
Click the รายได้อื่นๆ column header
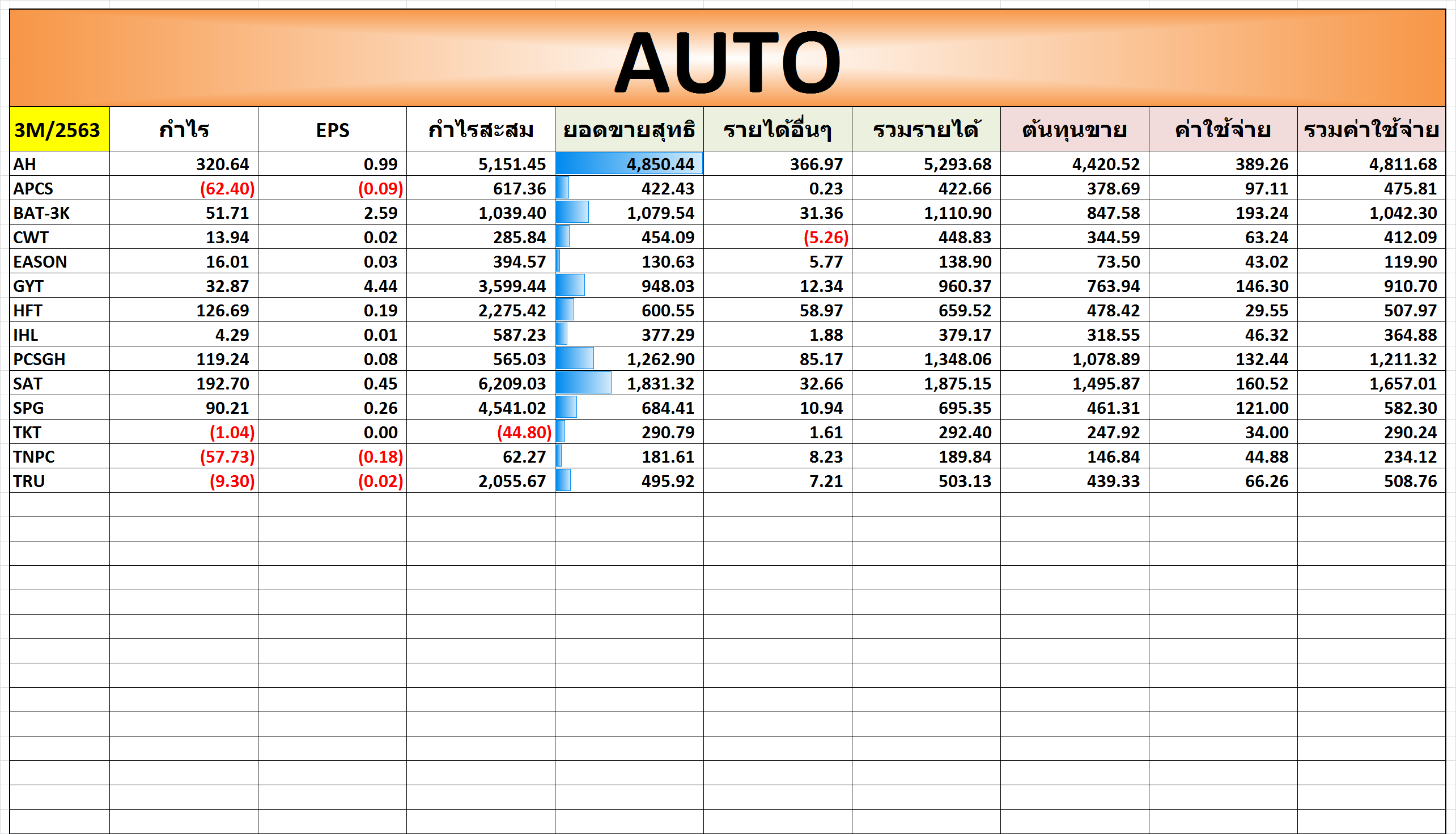tap(777, 129)
